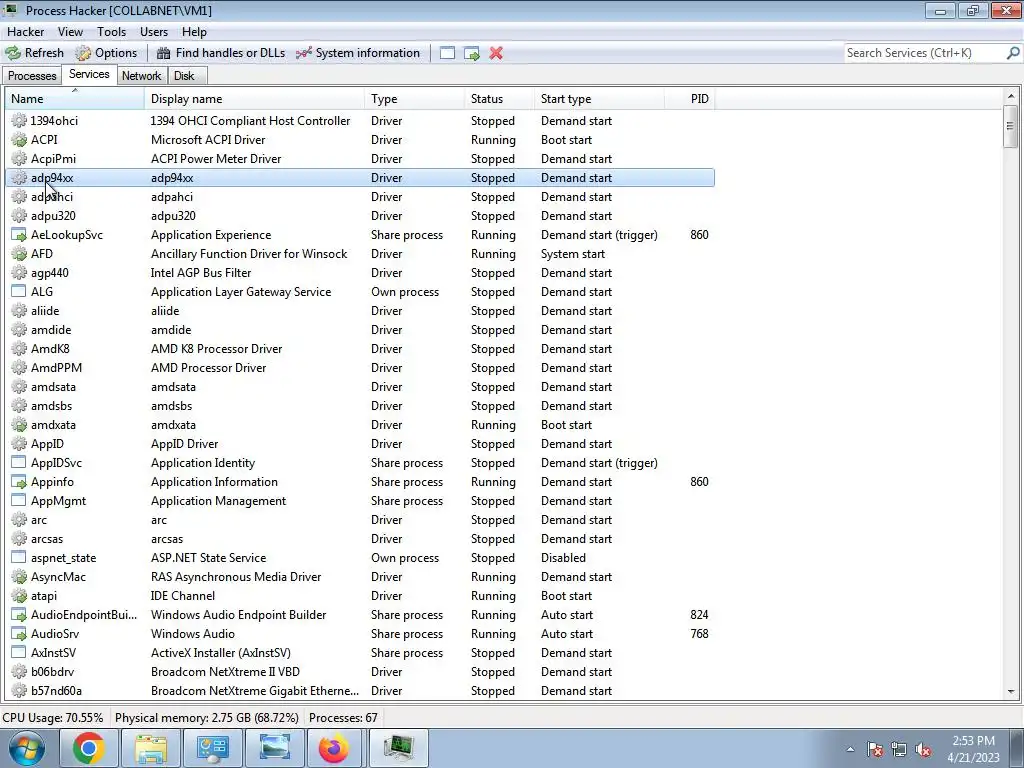Open Google Chrome from the taskbar
Screen dimensions: 1024x768
pyautogui.click(x=88, y=748)
